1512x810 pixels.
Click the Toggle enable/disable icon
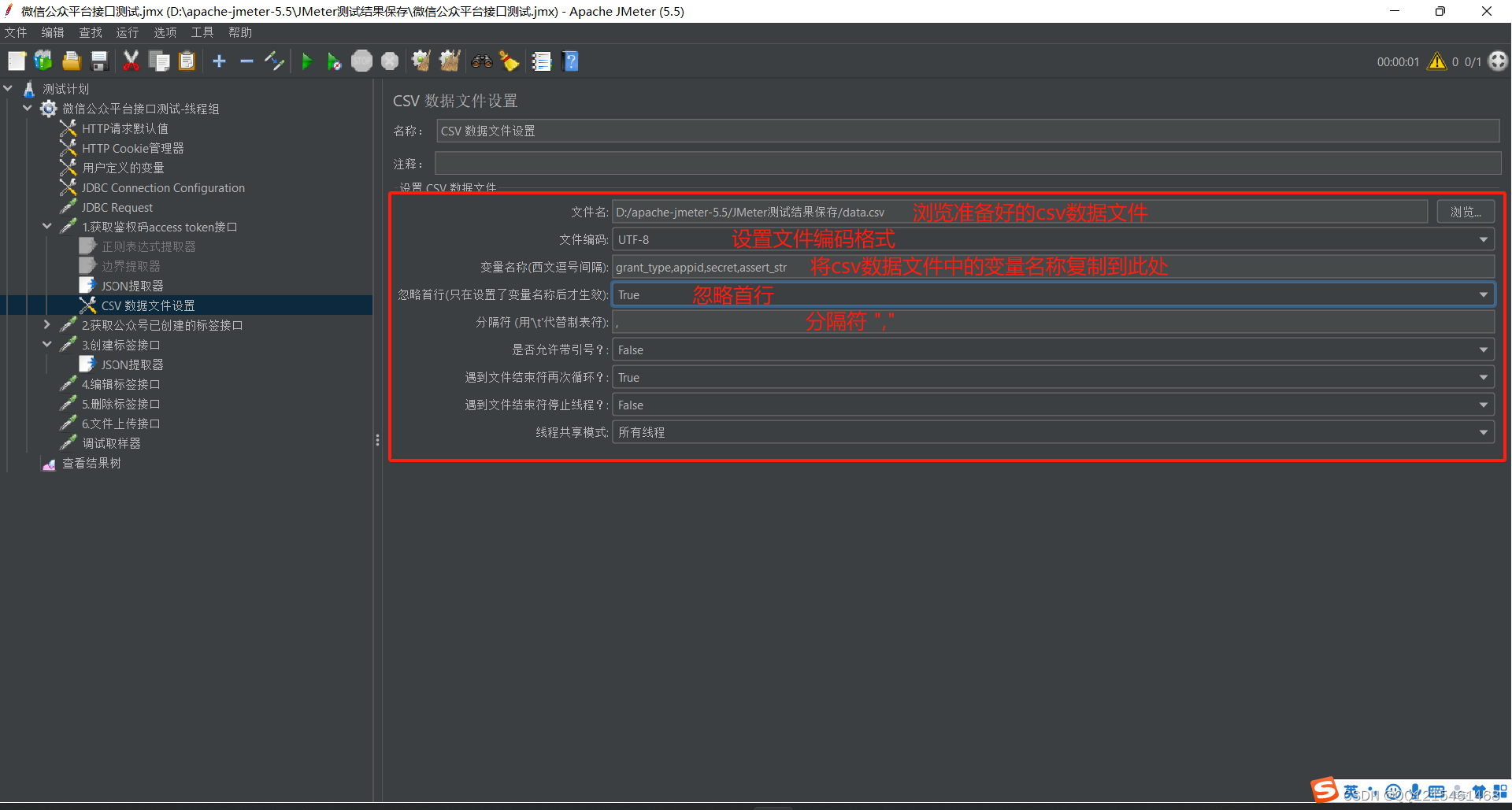pos(274,61)
